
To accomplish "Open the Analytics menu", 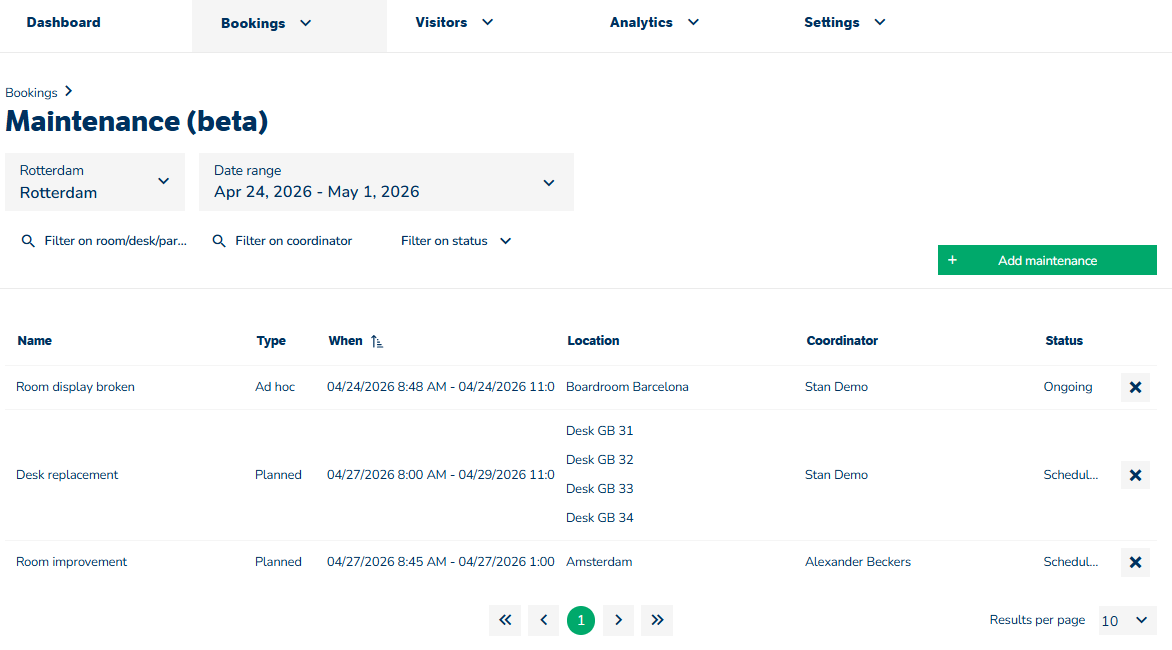I will click(654, 22).
